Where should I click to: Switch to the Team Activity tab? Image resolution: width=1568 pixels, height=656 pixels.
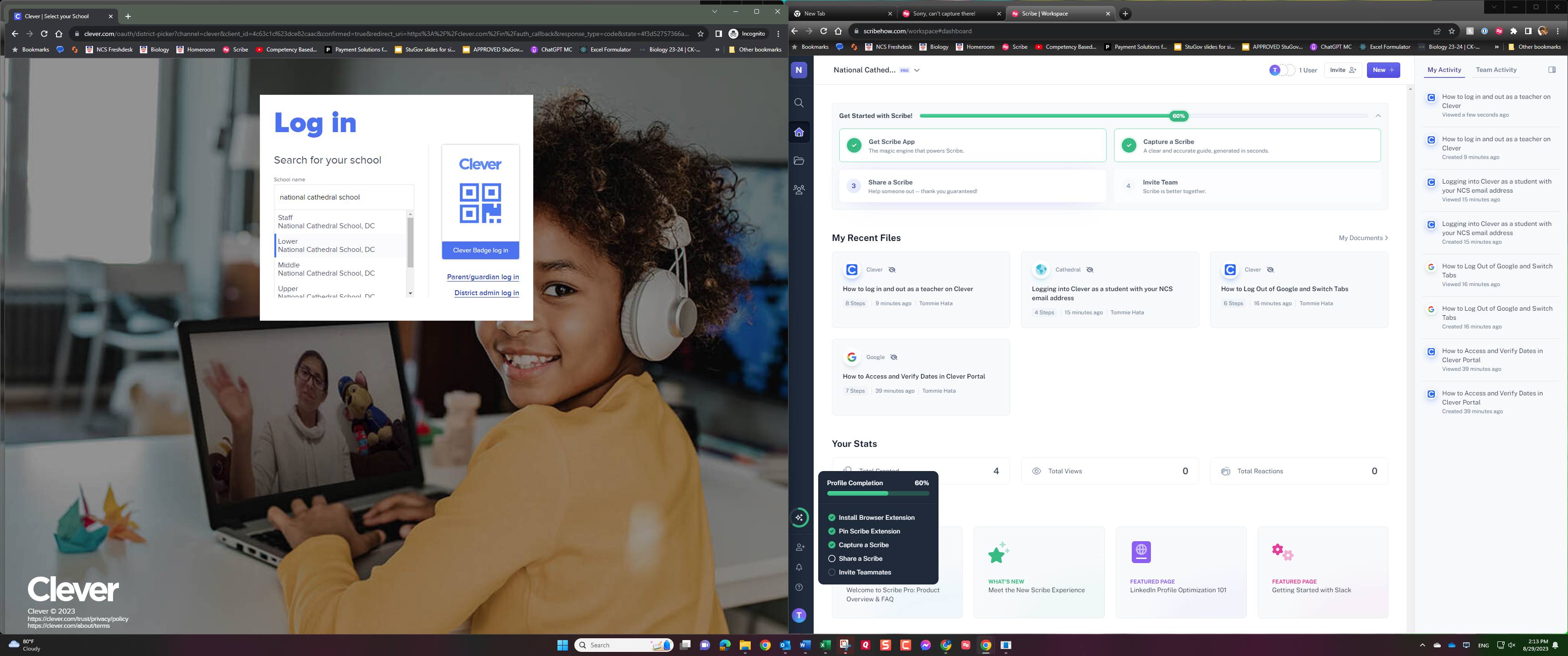tap(1496, 70)
